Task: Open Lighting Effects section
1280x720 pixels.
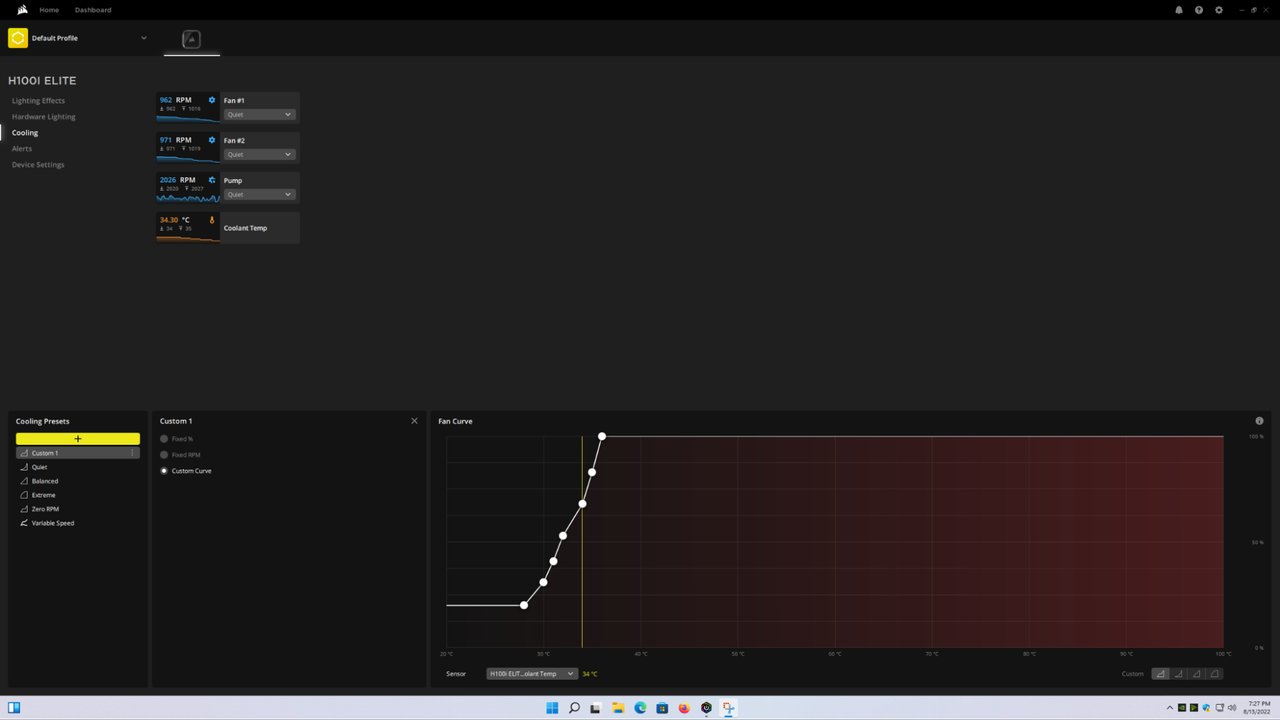Action: click(x=38, y=101)
